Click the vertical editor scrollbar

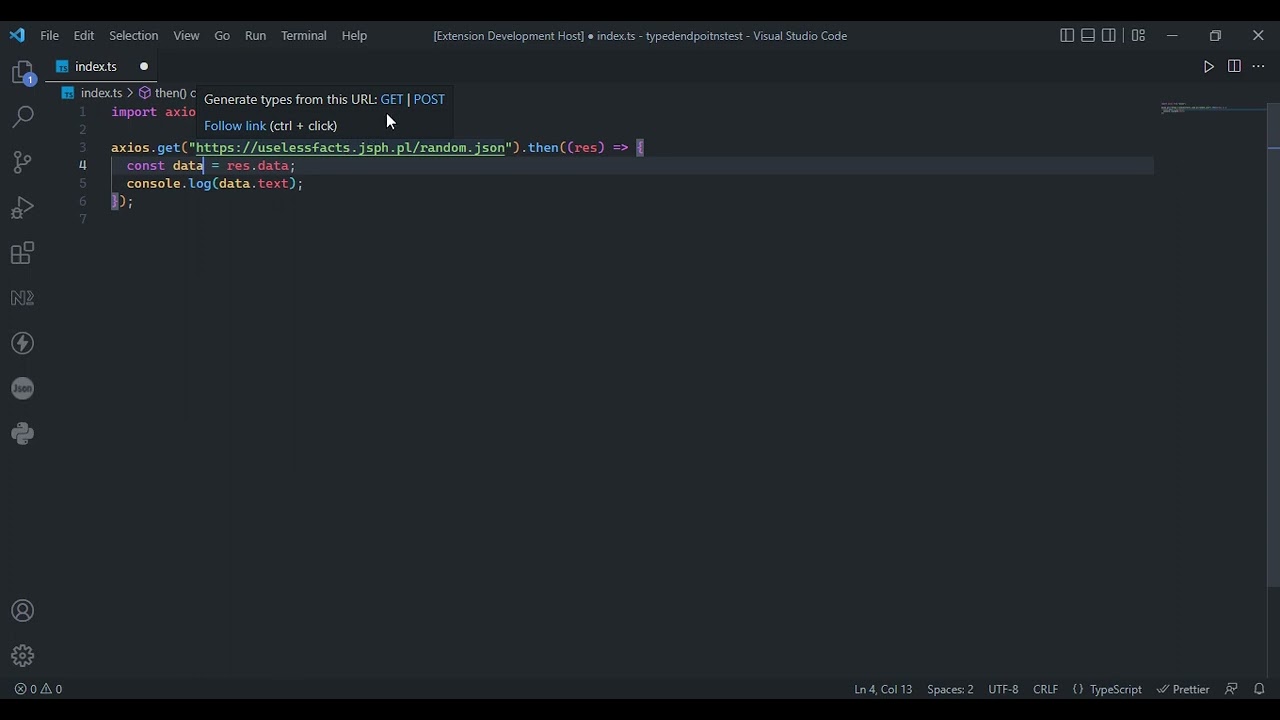coord(1273,343)
